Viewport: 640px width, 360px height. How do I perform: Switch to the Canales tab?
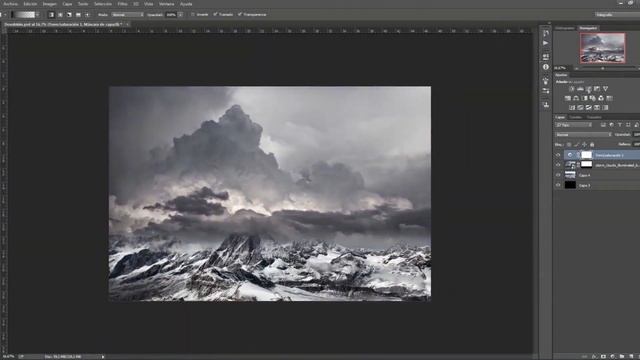coord(576,117)
